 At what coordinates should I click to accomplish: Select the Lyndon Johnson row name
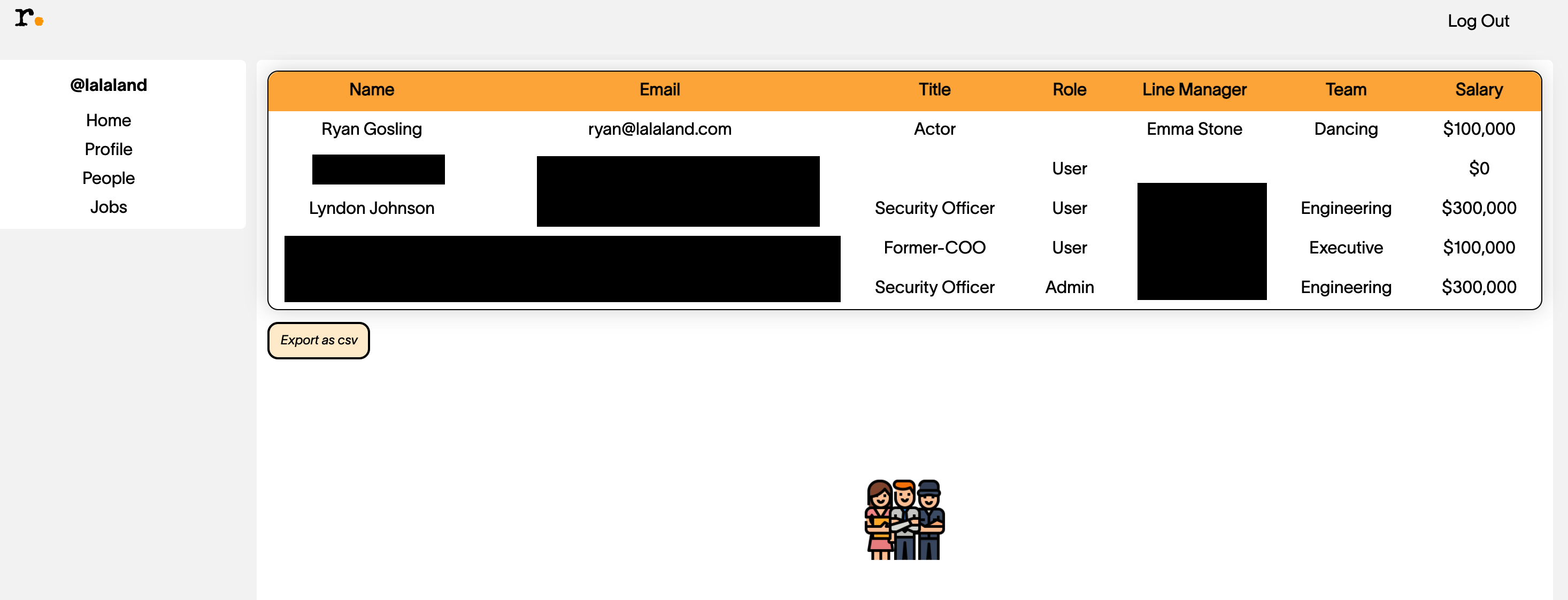[371, 208]
